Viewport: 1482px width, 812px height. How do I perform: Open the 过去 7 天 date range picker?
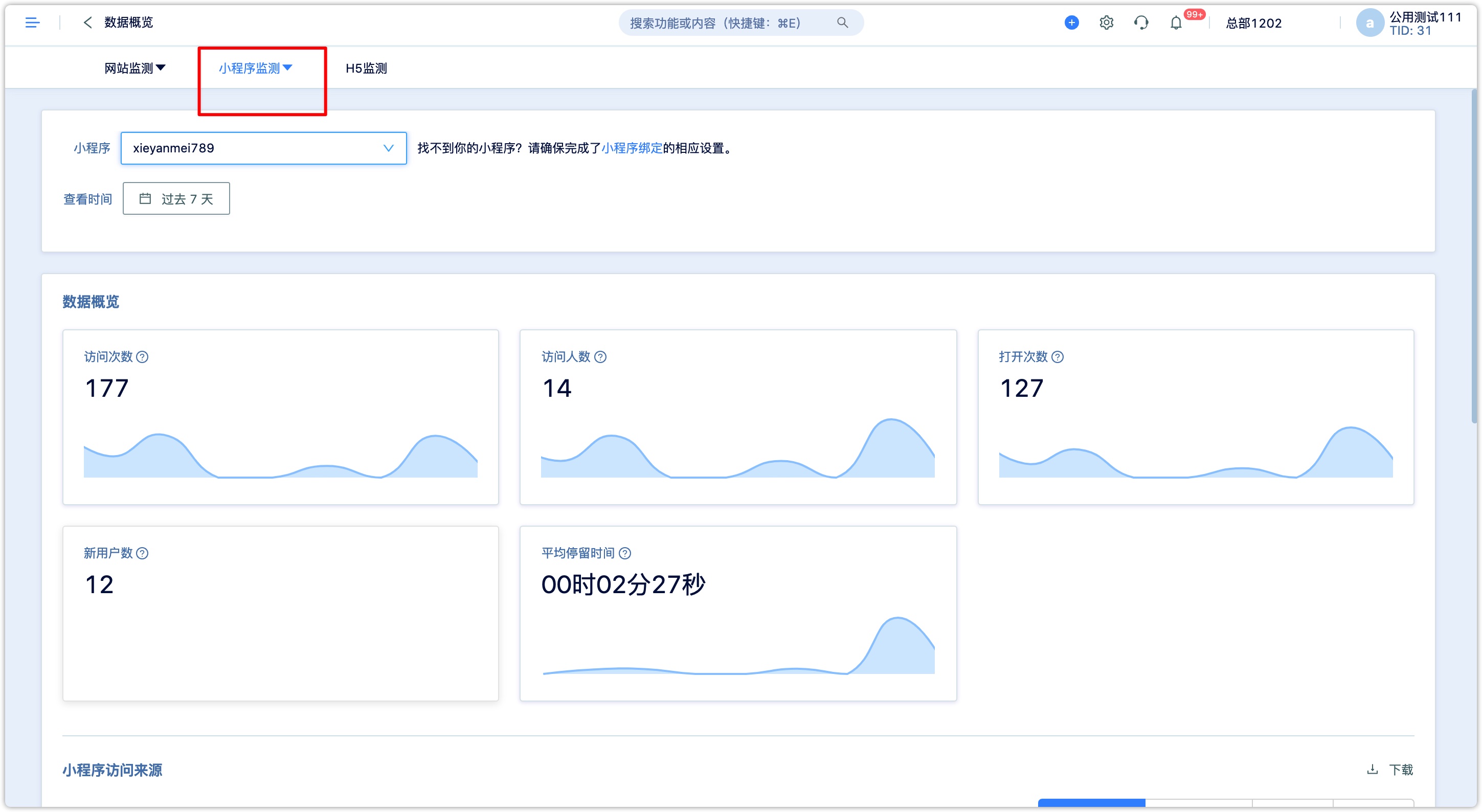click(x=176, y=198)
